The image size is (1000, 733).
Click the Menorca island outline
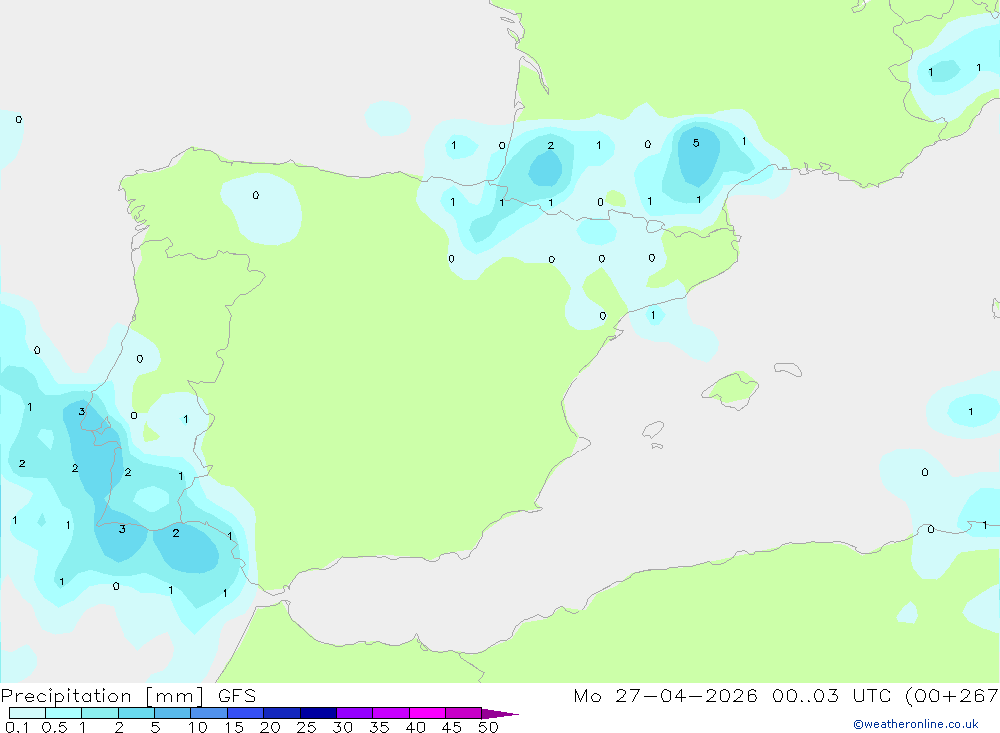788,369
